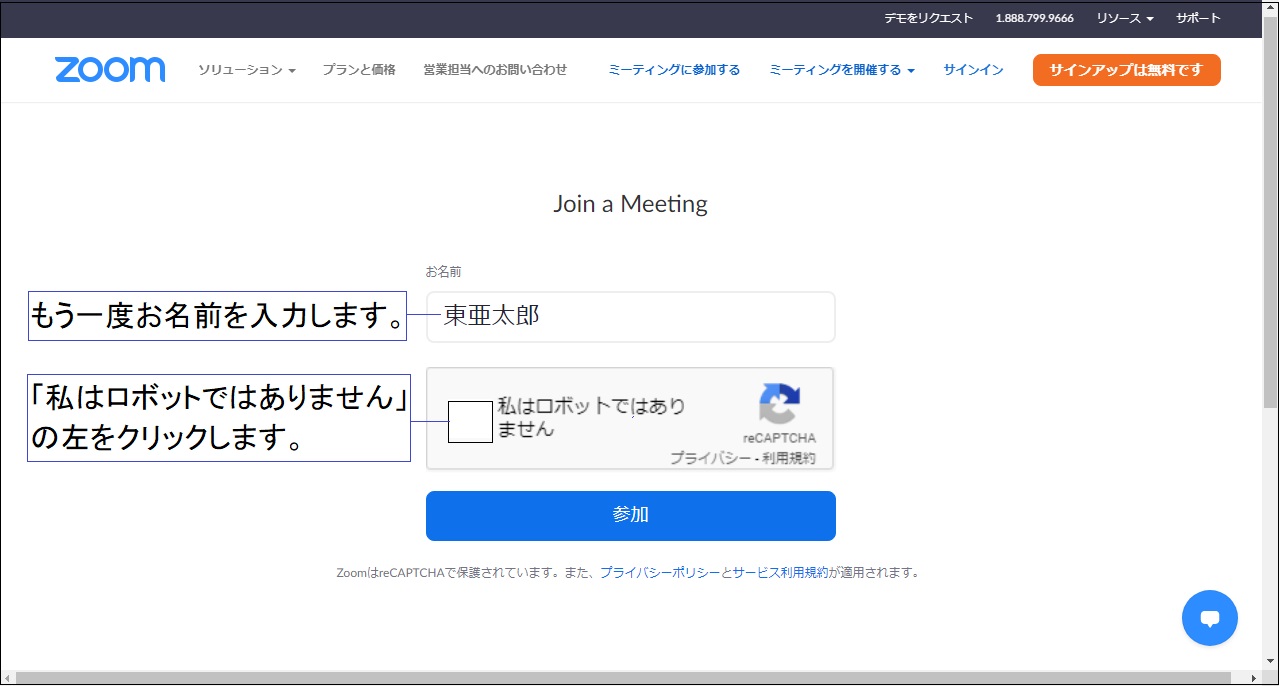Expand the ミーティングを開催する dropdown

click(841, 70)
